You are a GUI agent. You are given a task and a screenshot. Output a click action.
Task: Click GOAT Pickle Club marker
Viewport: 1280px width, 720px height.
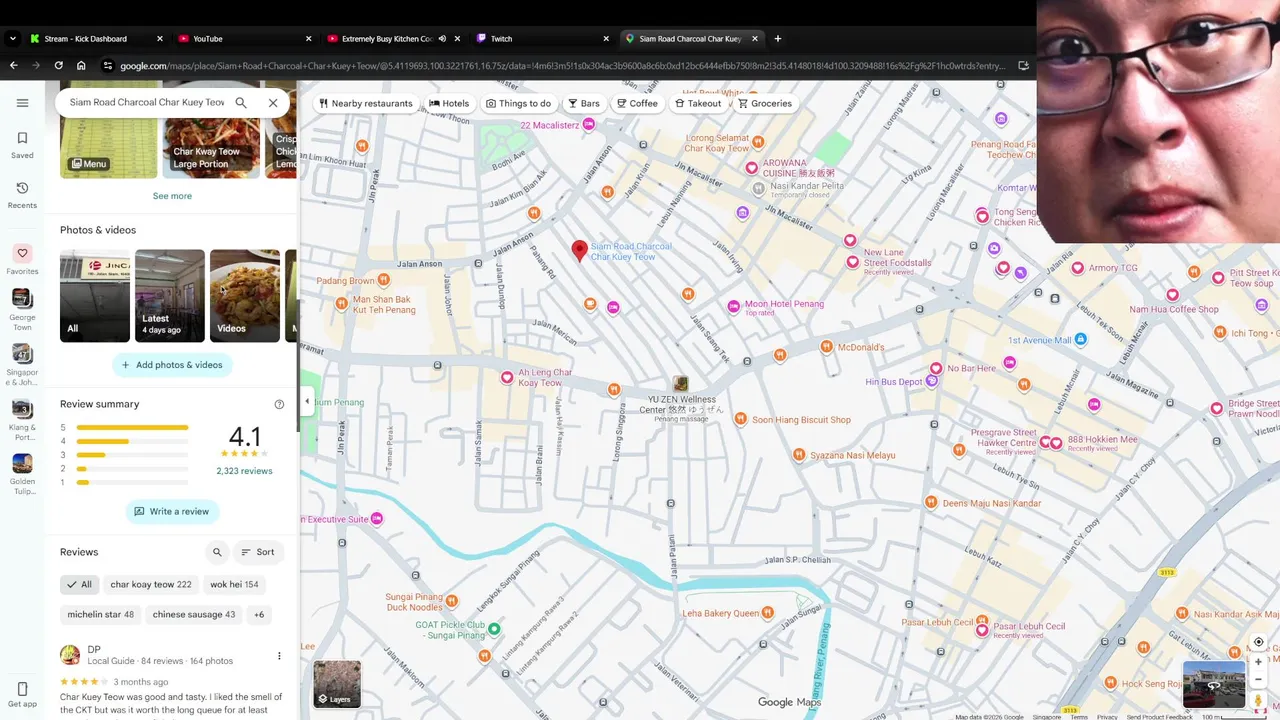tap(494, 629)
